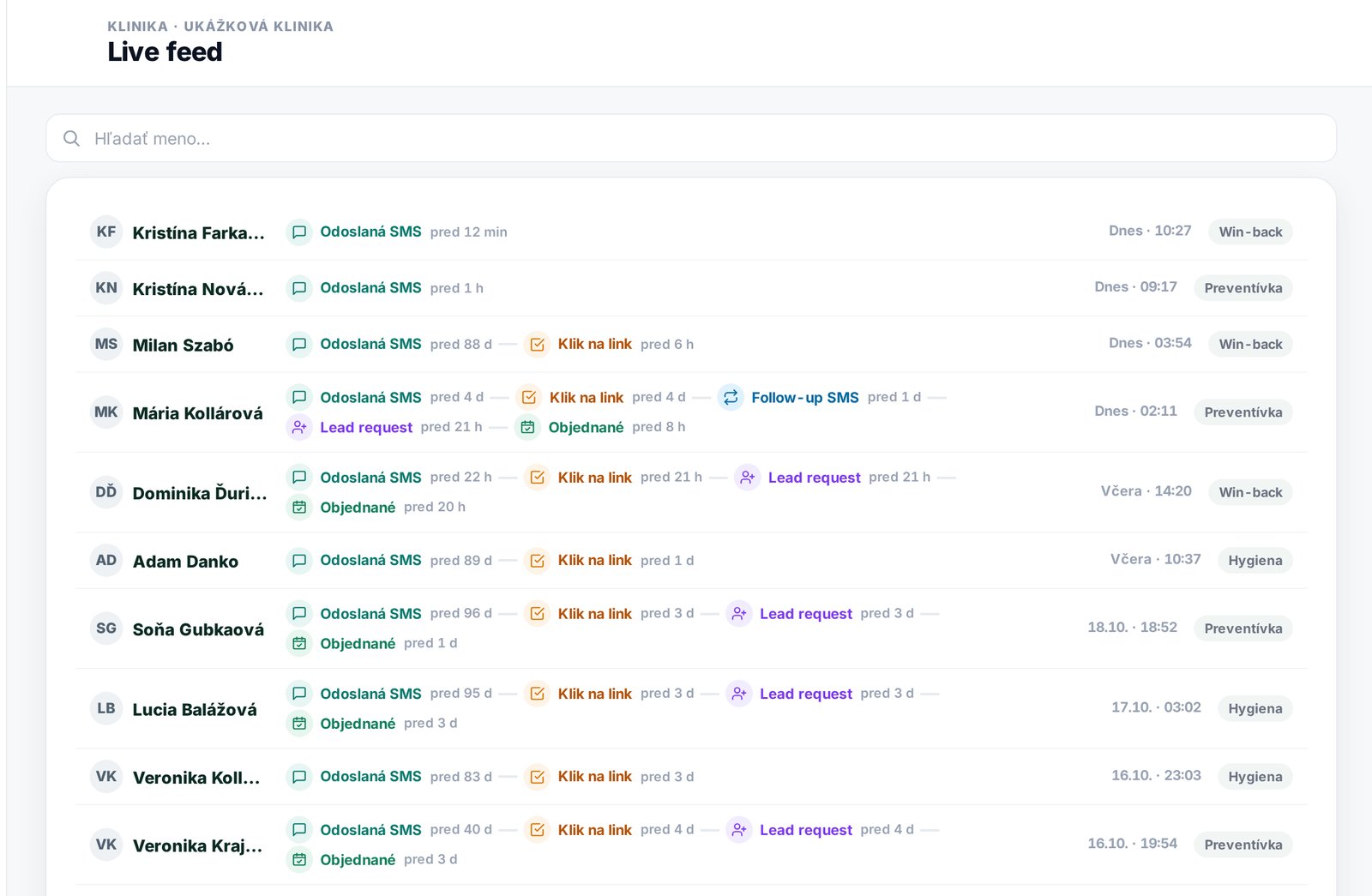
Task: Click Objednané calendar icon for Dominika Ďuri
Action: tap(299, 508)
